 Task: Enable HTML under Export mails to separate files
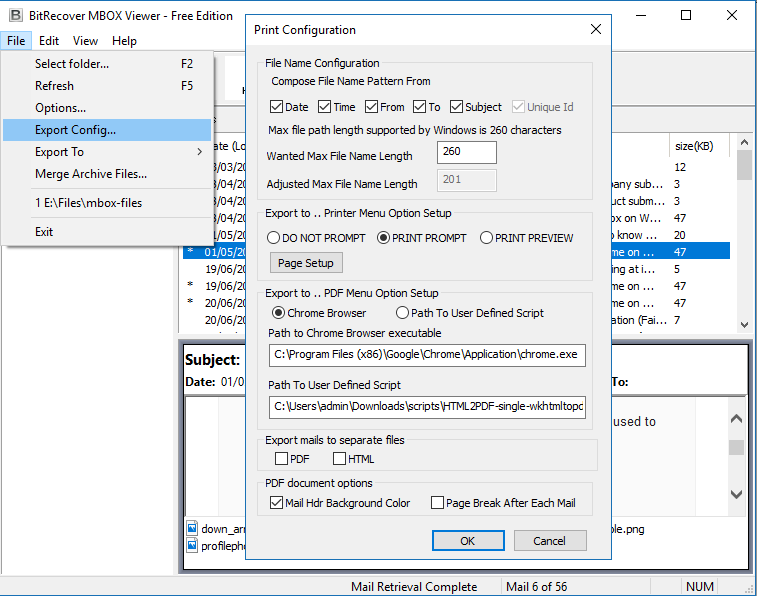pos(339,458)
